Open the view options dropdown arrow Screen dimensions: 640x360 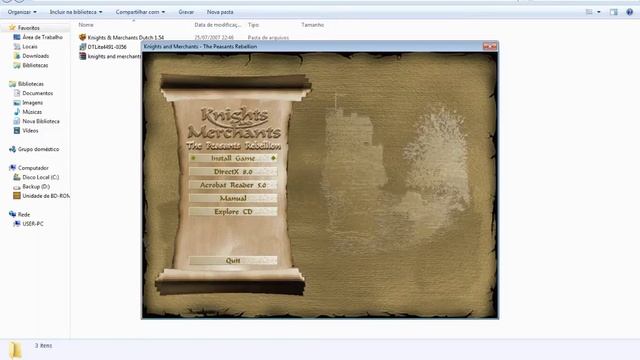tap(599, 12)
